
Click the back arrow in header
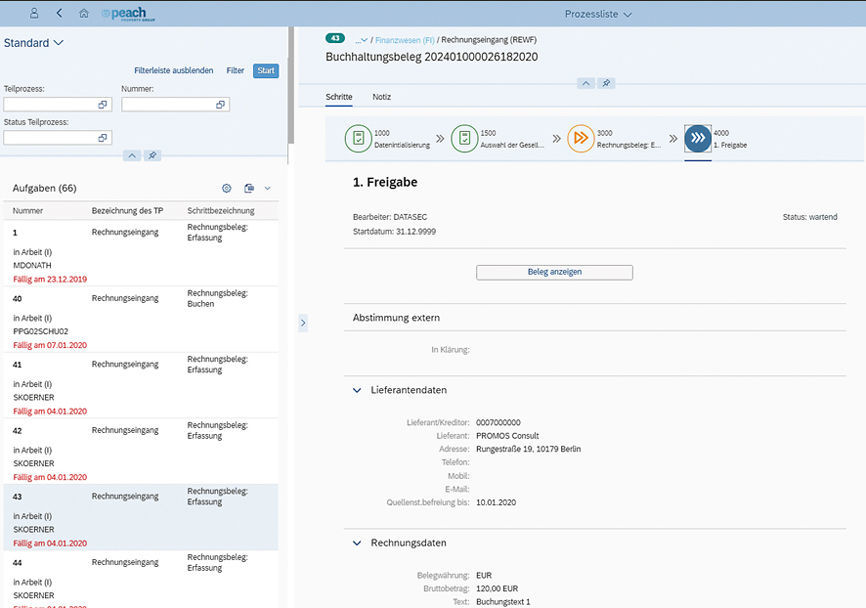[59, 14]
